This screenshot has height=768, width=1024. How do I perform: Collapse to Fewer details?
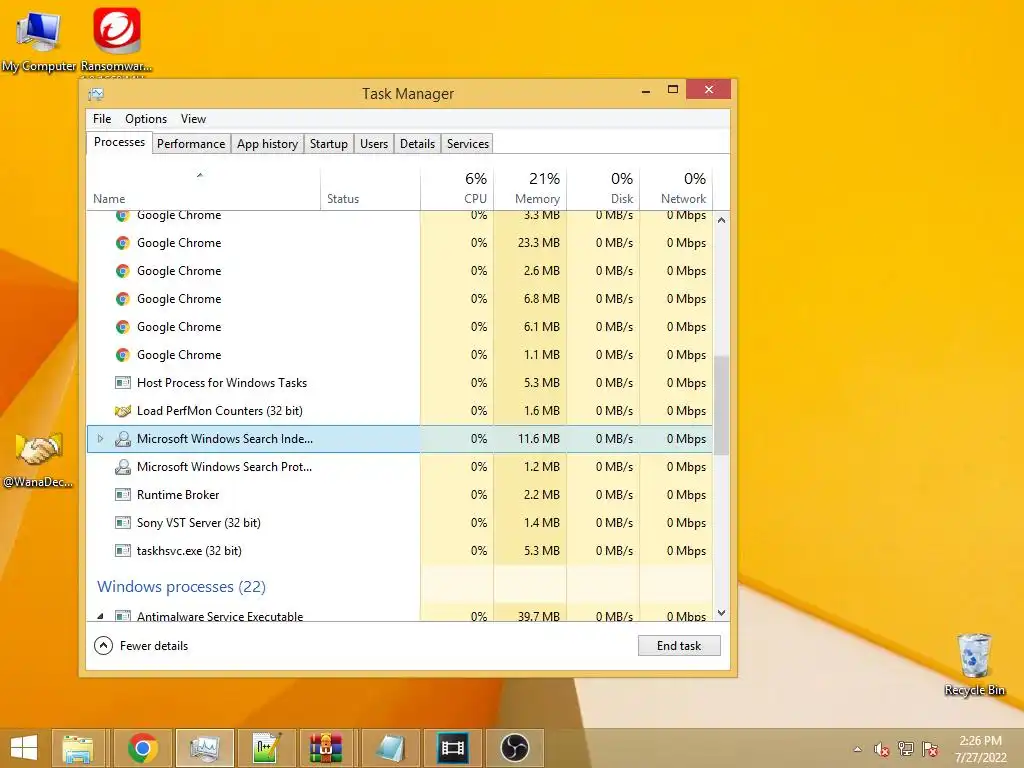pos(141,646)
